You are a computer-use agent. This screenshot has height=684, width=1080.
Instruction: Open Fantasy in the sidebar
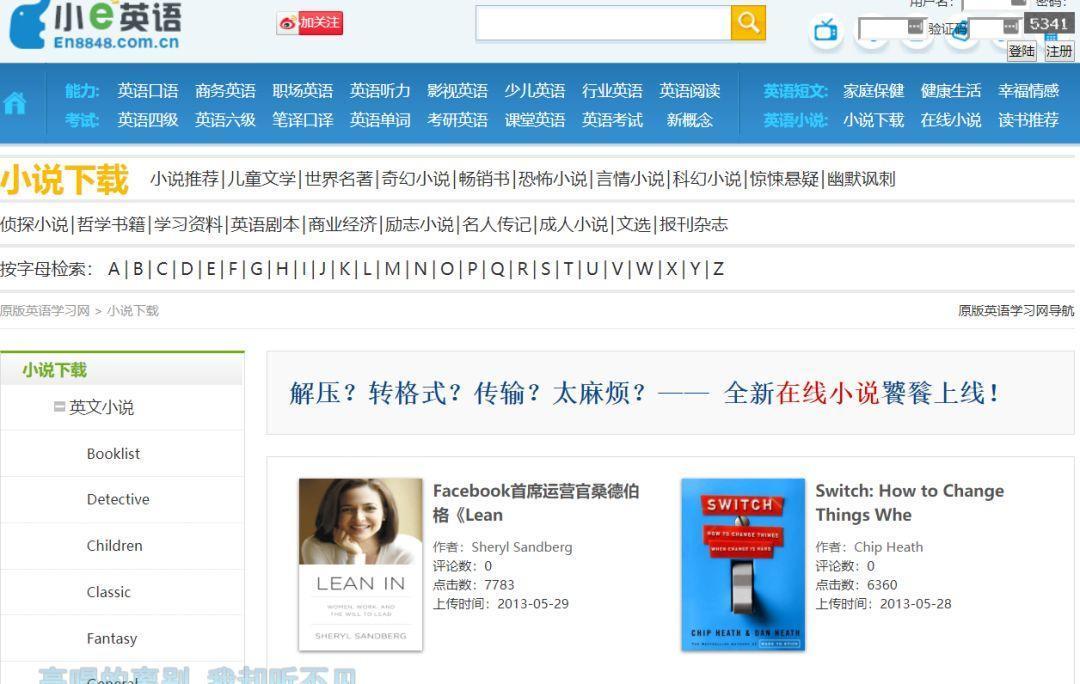112,639
